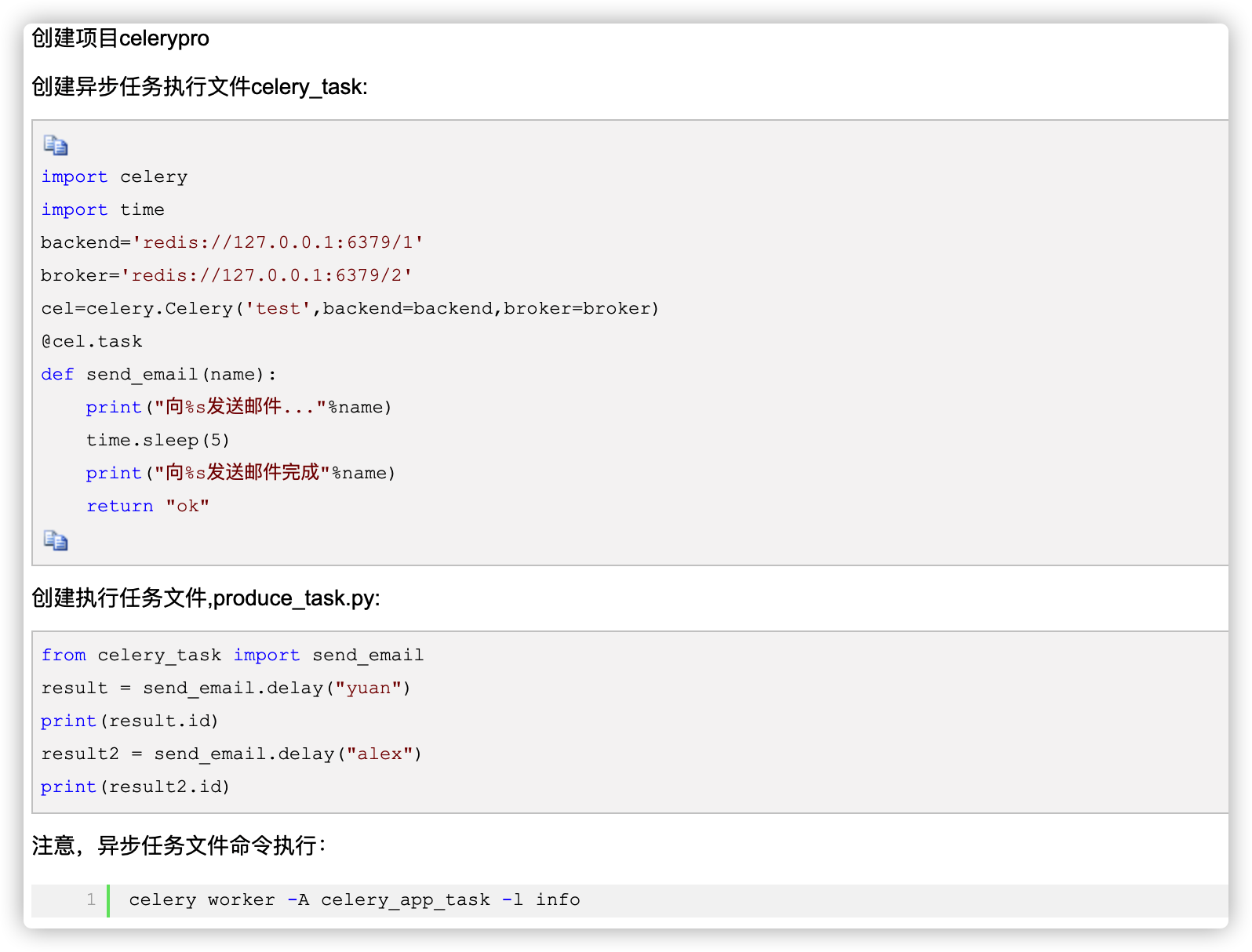Viewport: 1252px width, 952px height.
Task: Click the @cel.task decorator line
Action: coord(92,341)
